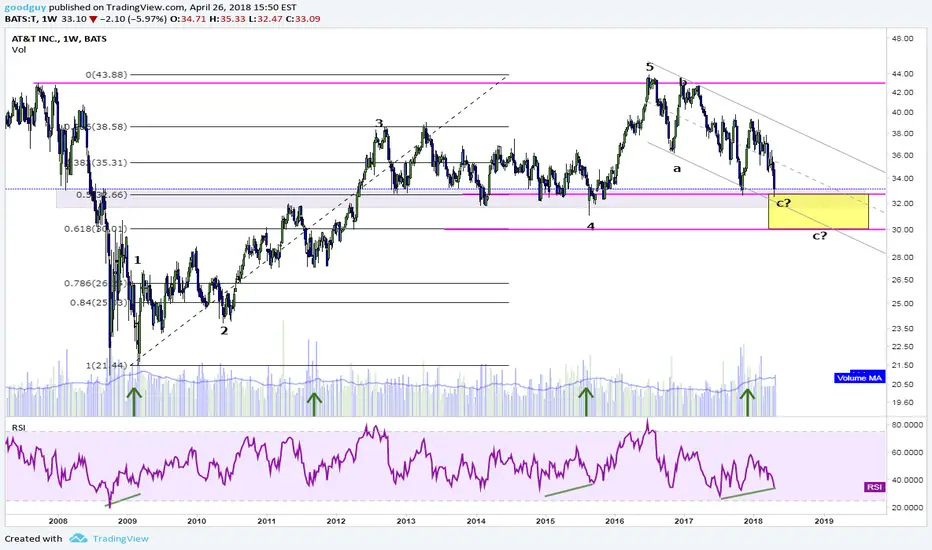Select the wave 2 label near 2010

[224, 331]
